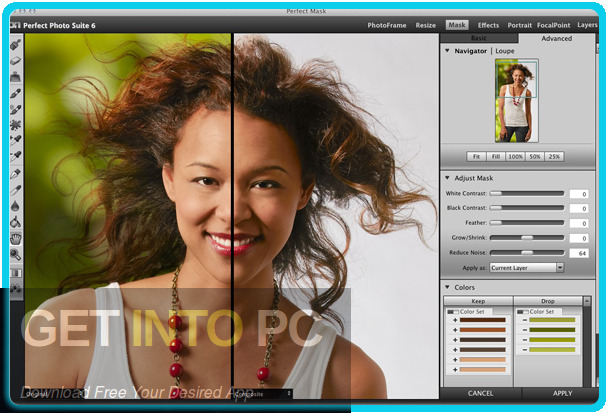The width and height of the screenshot is (610, 413).
Task: Collapse the Colors section
Action: [x=447, y=287]
